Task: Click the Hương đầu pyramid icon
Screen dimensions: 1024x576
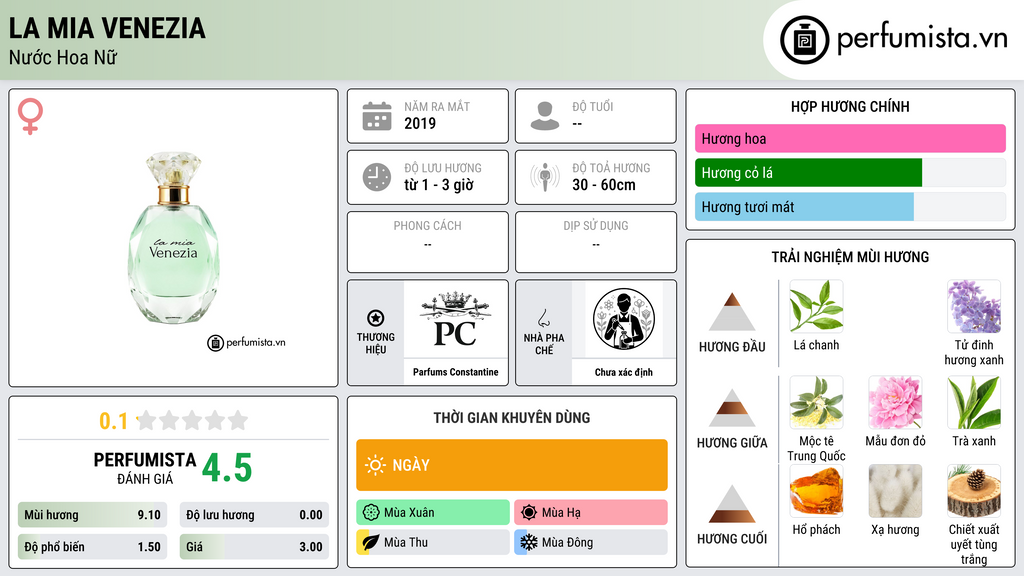Action: tap(732, 312)
